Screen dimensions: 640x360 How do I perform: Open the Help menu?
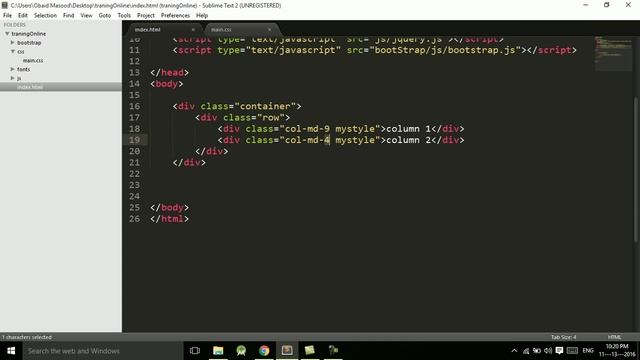pos(202,16)
